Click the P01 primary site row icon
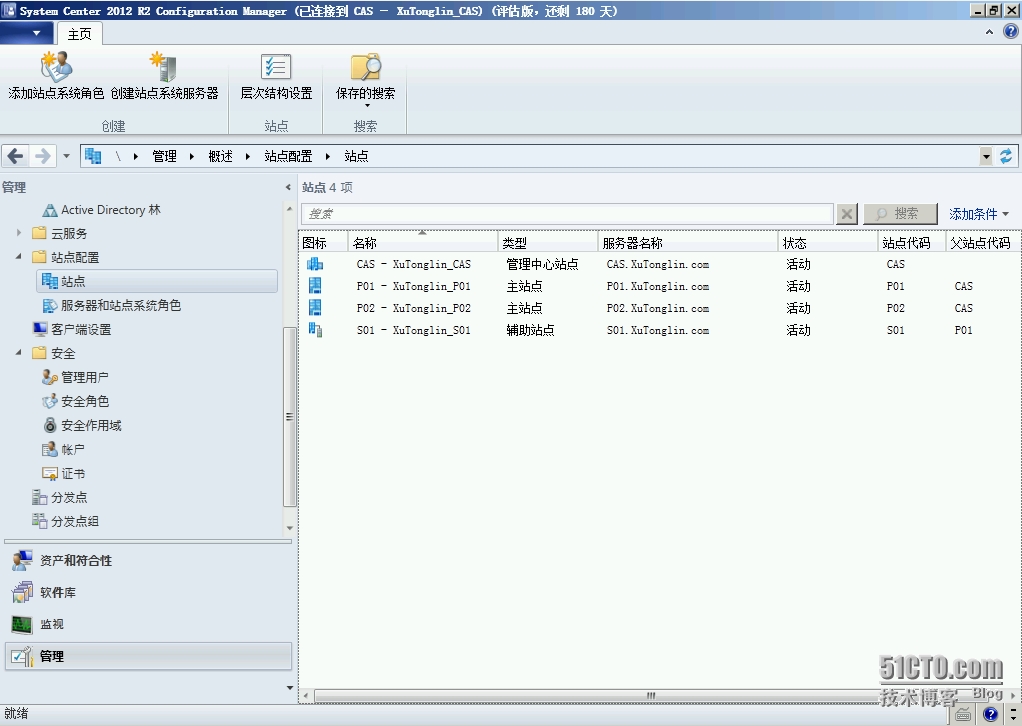The height and width of the screenshot is (726, 1022). coord(315,286)
